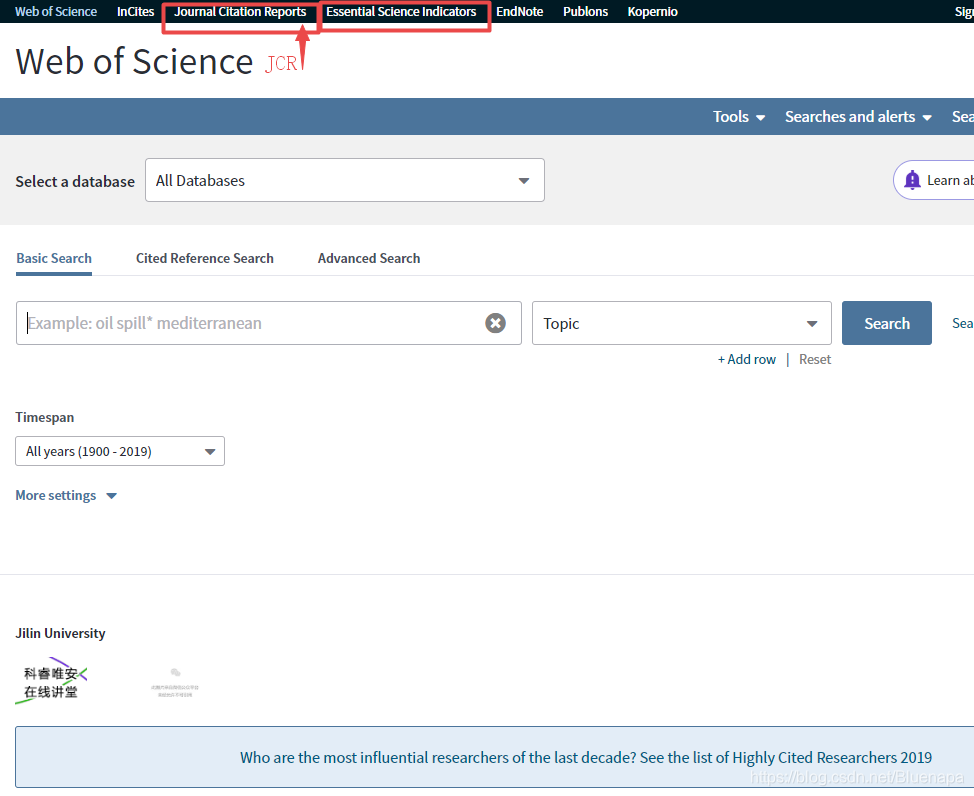This screenshot has height=796, width=974.
Task: Open EndNote
Action: point(519,11)
